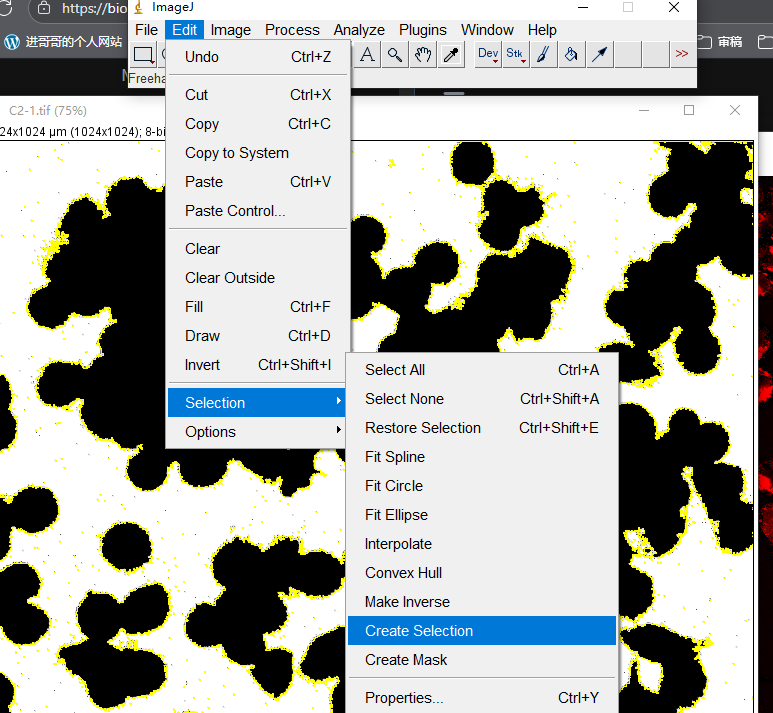
Task: Open the Analyze menu
Action: pos(359,30)
